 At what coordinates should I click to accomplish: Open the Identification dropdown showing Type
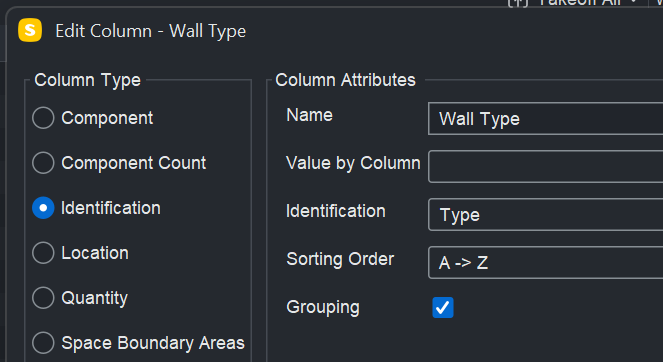545,214
